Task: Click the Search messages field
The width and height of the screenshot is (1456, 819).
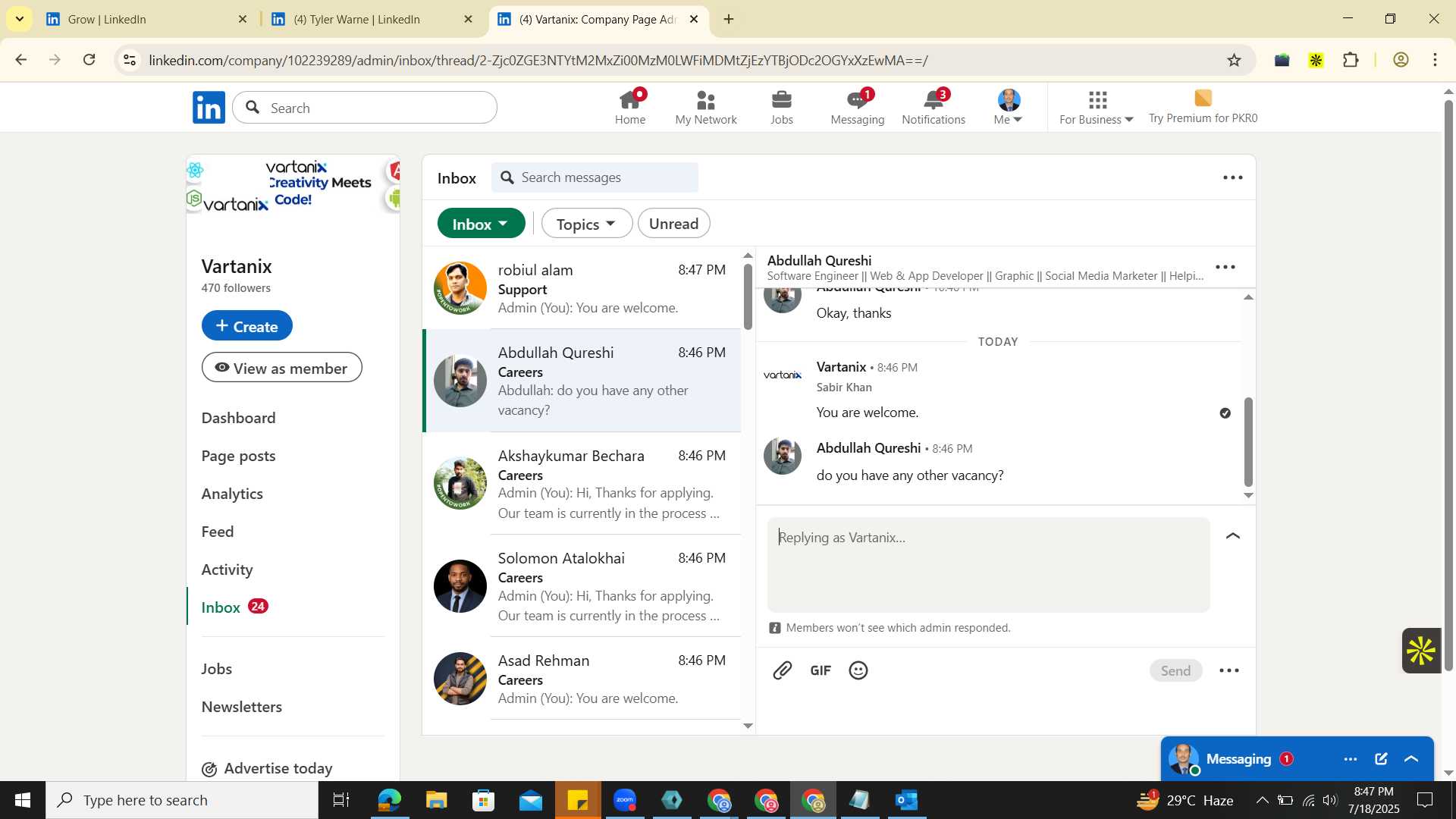Action: coord(595,177)
